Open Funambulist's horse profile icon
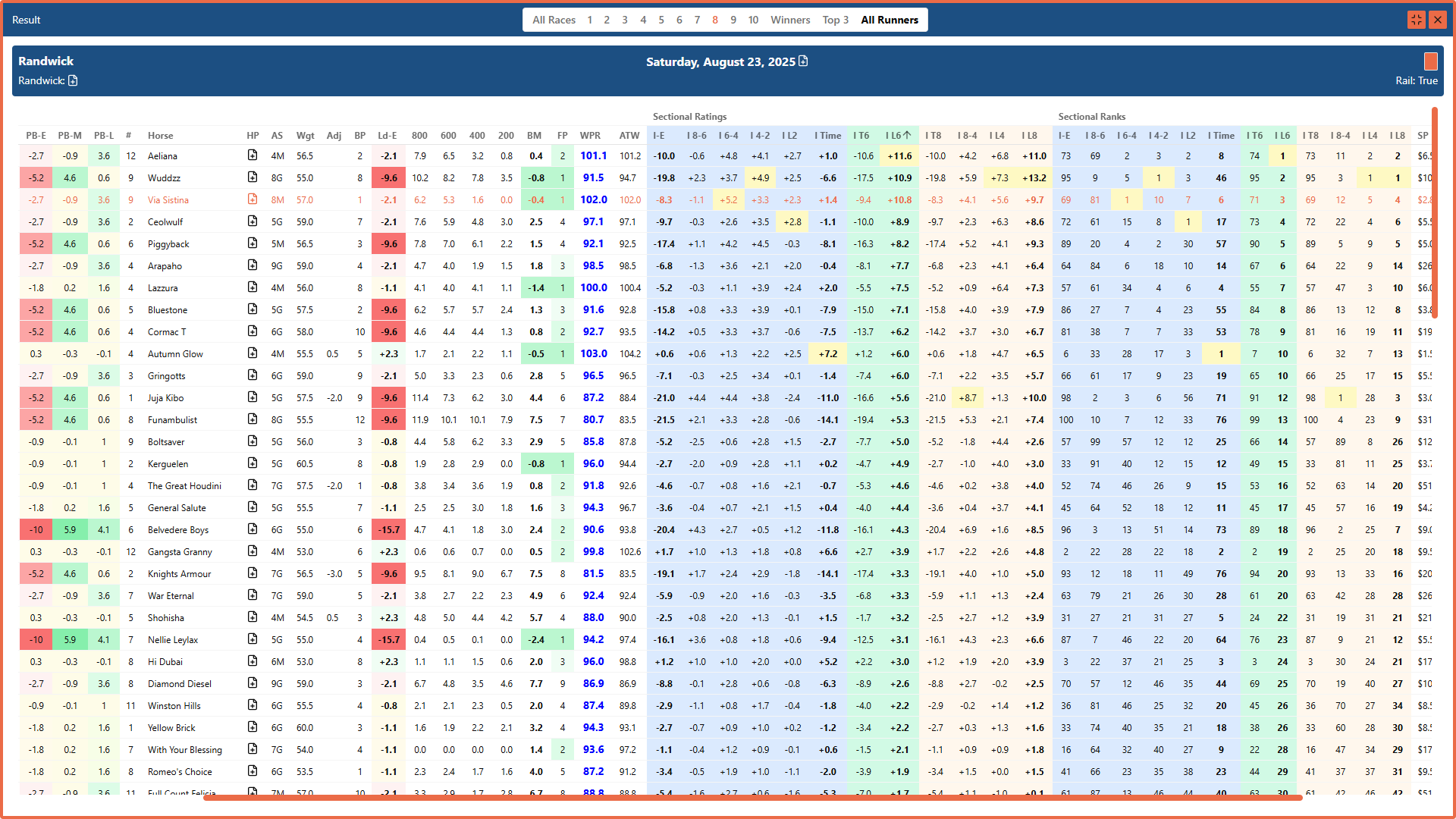Screen dimensions: 1456x819 tap(253, 419)
